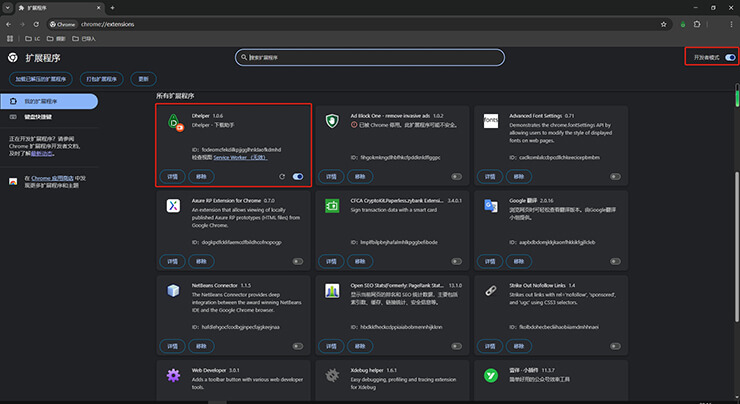The image size is (740, 404).
Task: Click the Chrome logo beside 扩展程序 heading
Action: coord(13,58)
